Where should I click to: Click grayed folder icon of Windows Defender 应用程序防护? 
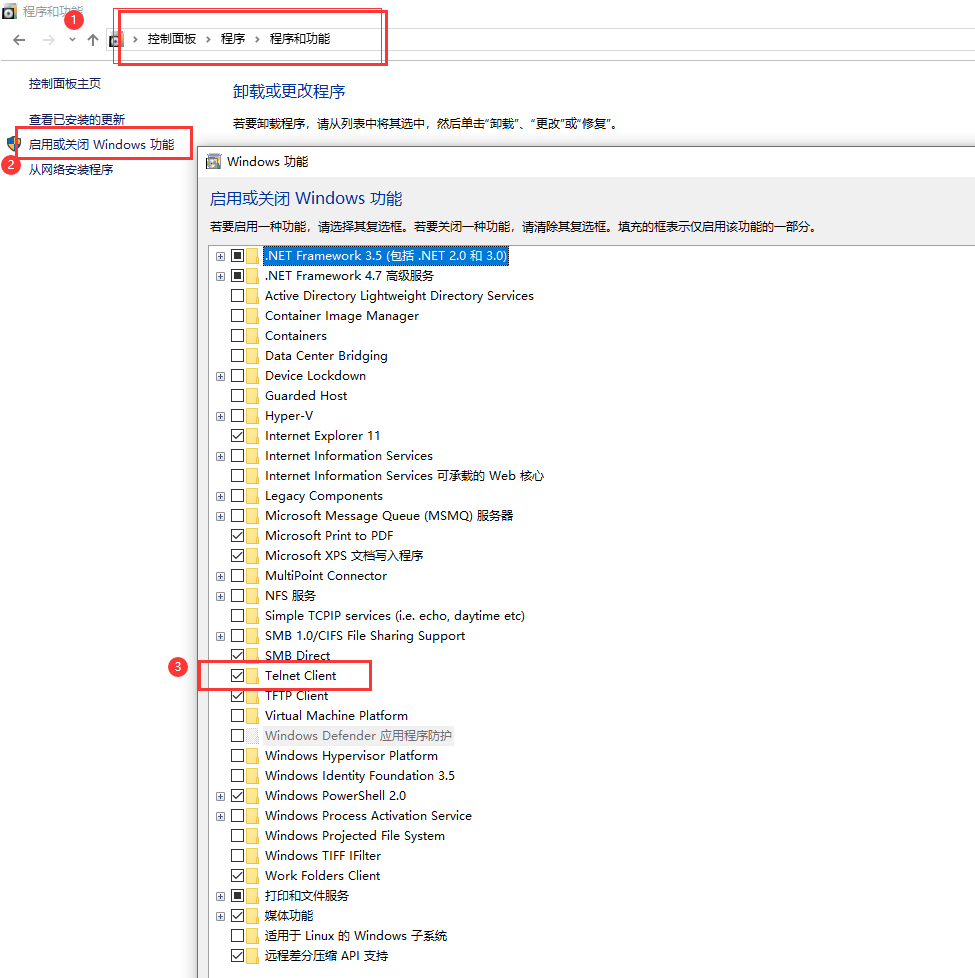point(252,735)
